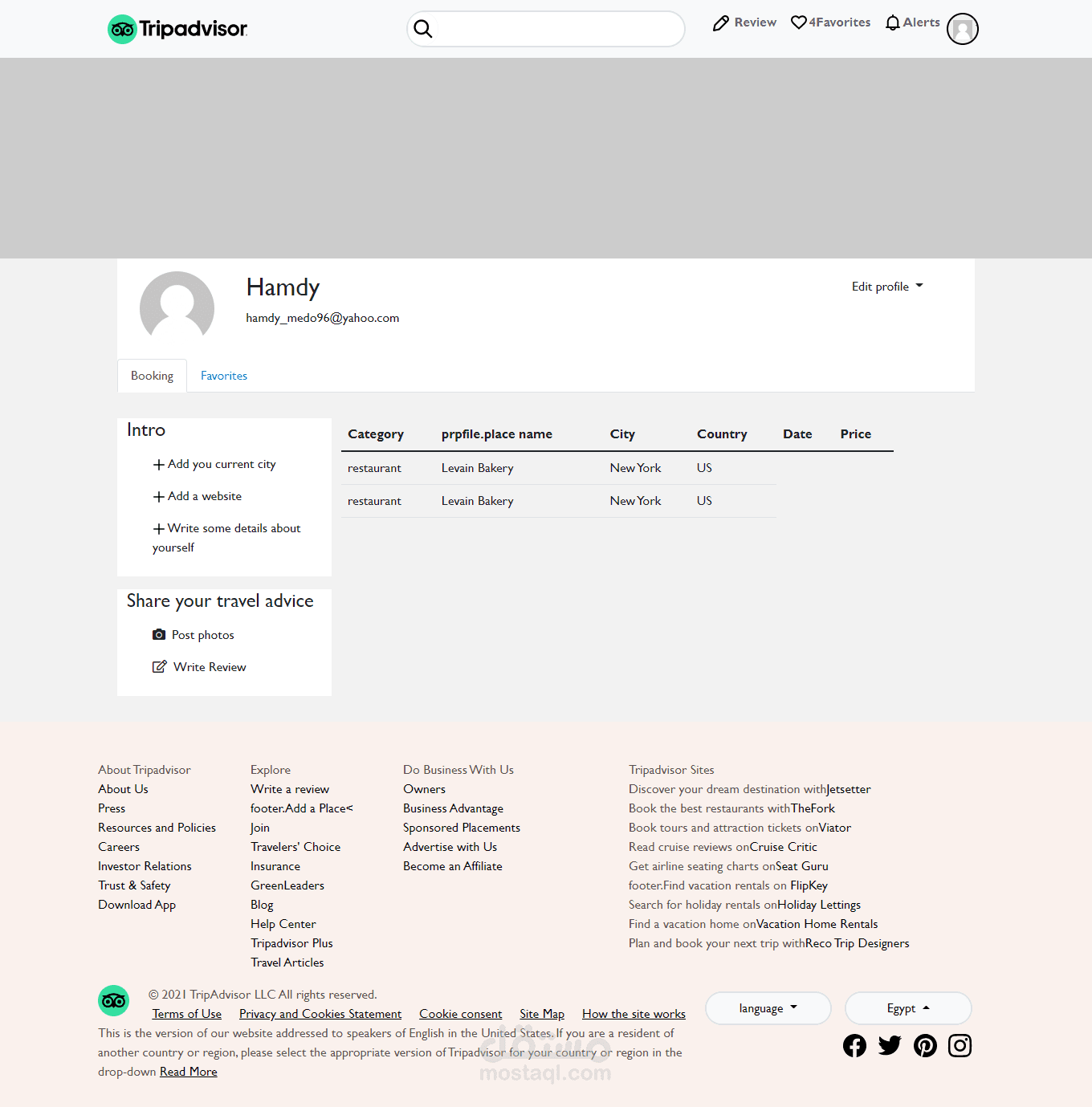Open Careers footer link
The width and height of the screenshot is (1092, 1107).
119,847
